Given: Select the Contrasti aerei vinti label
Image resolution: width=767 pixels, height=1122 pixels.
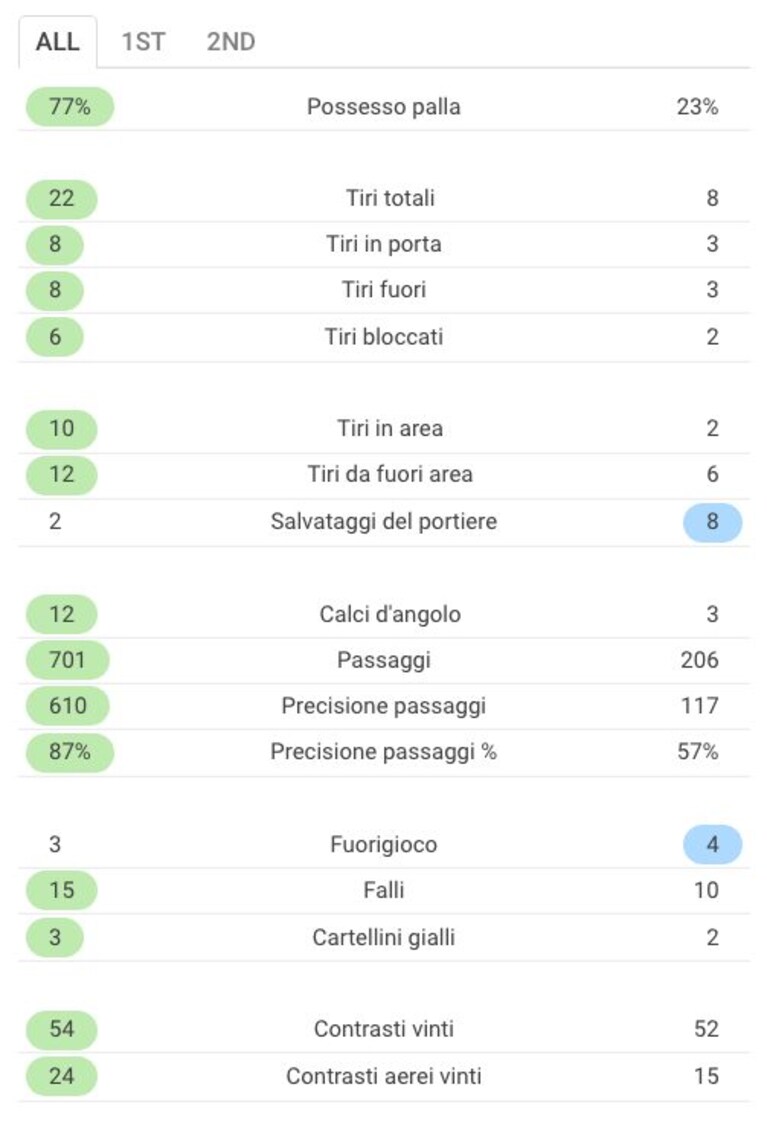Looking at the screenshot, I should pyautogui.click(x=384, y=1076).
